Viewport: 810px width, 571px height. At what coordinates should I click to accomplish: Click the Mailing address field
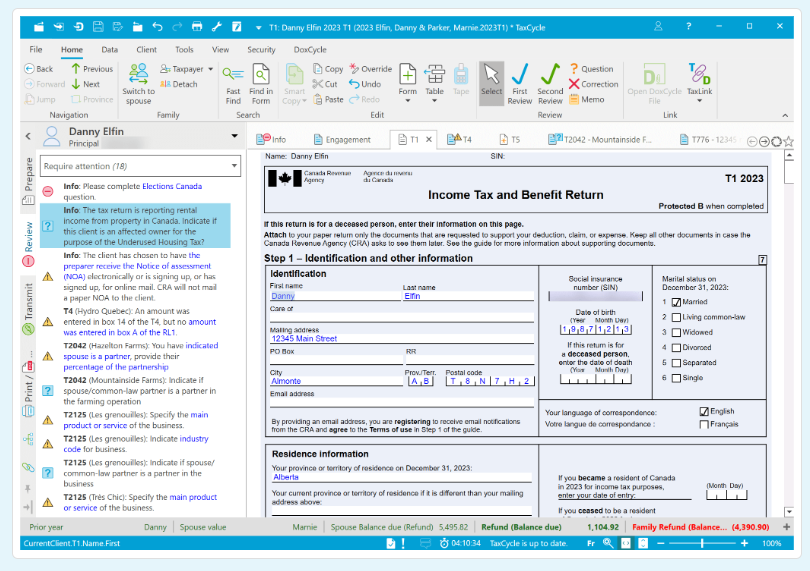pyautogui.click(x=402, y=339)
